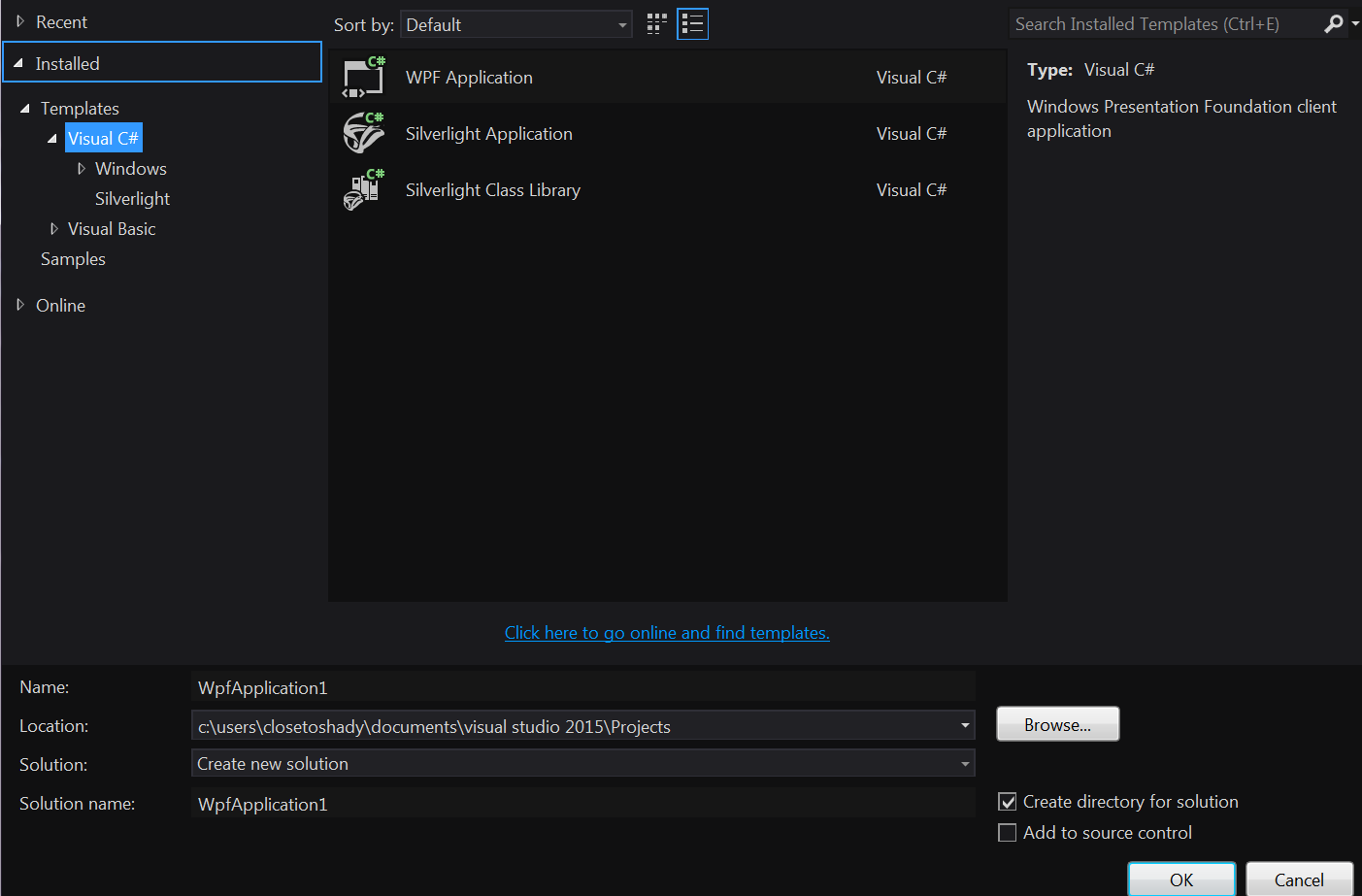The width and height of the screenshot is (1362, 896).
Task: Click the Silverlight Application template icon
Action: point(364,134)
